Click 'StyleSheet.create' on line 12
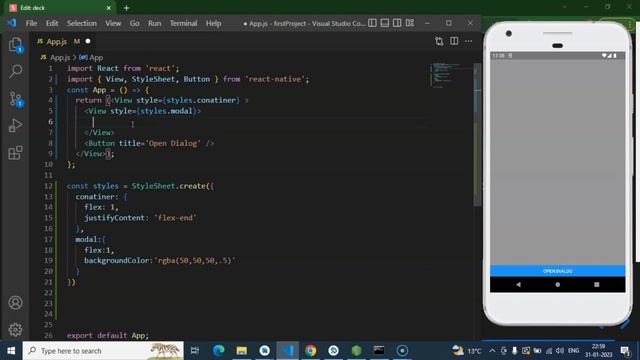This screenshot has width=640, height=360. 169,186
